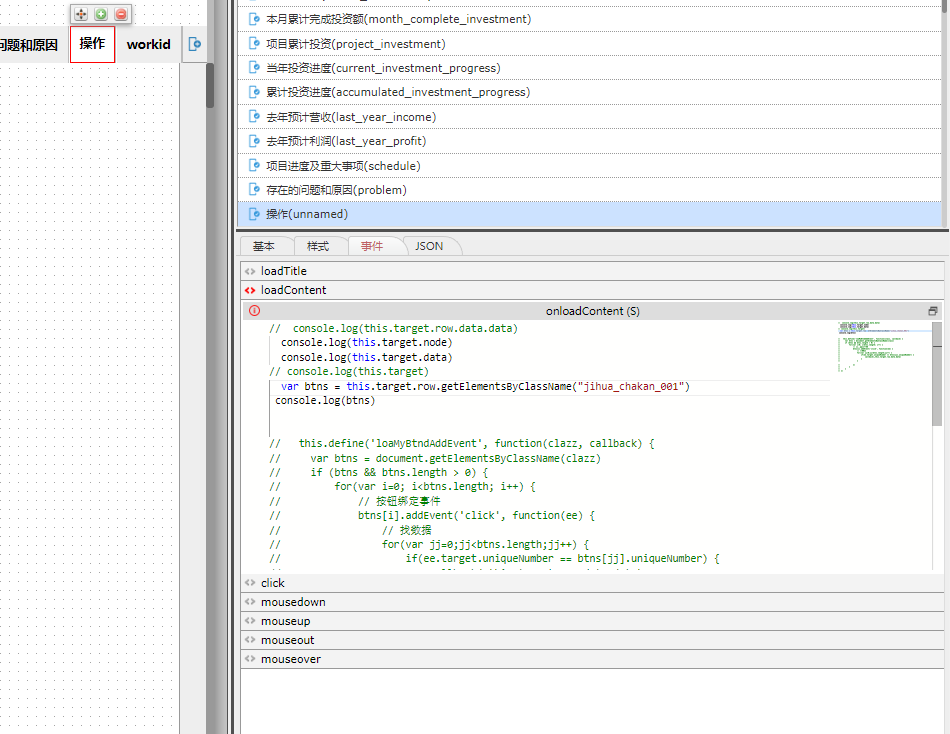
Task: Click the red remove column icon
Action: click(121, 14)
